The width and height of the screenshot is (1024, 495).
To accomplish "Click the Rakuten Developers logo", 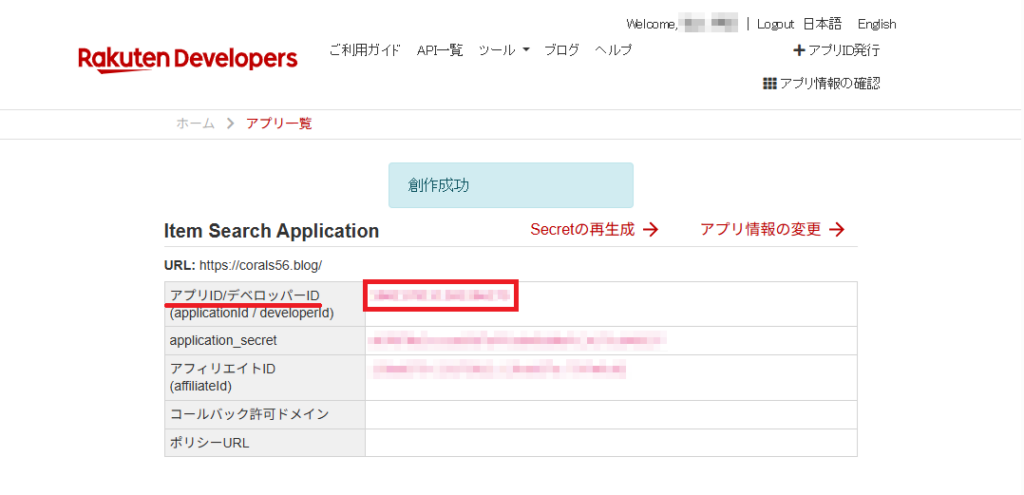I will tap(187, 59).
